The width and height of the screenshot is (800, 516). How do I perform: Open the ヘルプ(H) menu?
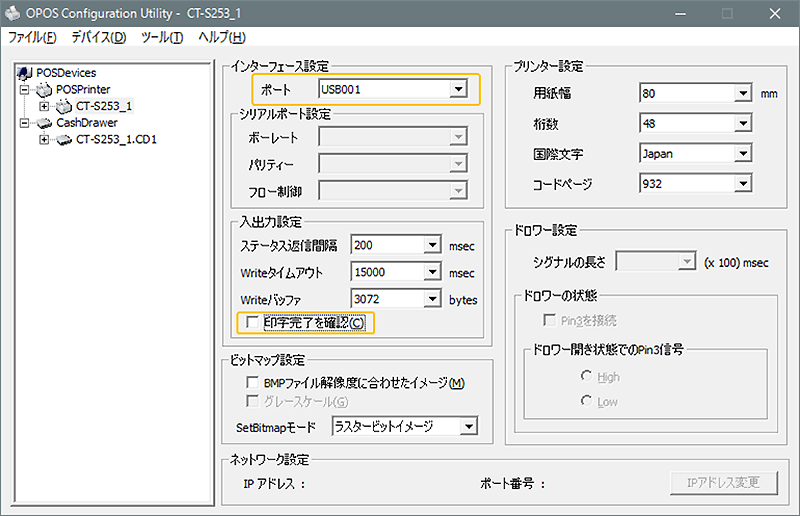click(x=222, y=37)
